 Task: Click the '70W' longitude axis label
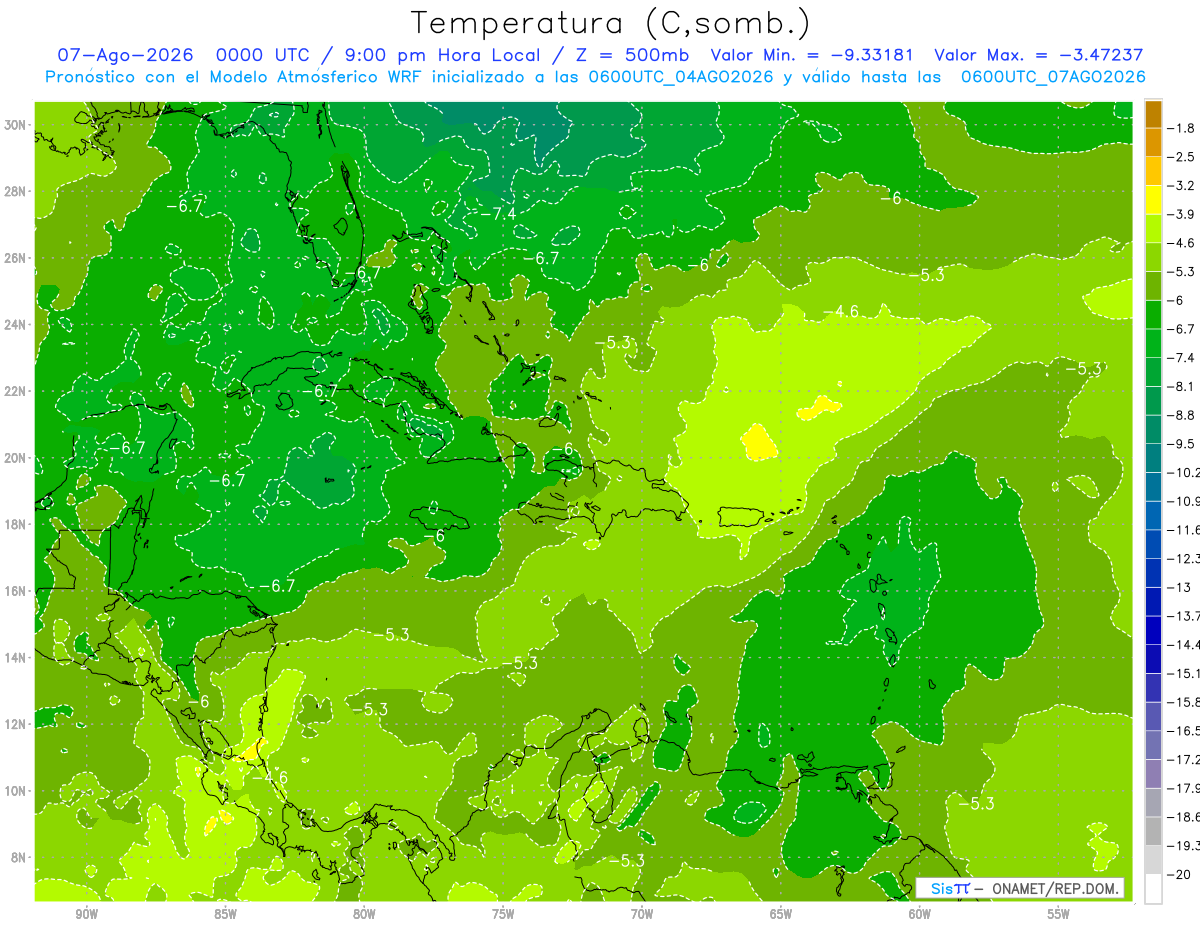tap(642, 915)
